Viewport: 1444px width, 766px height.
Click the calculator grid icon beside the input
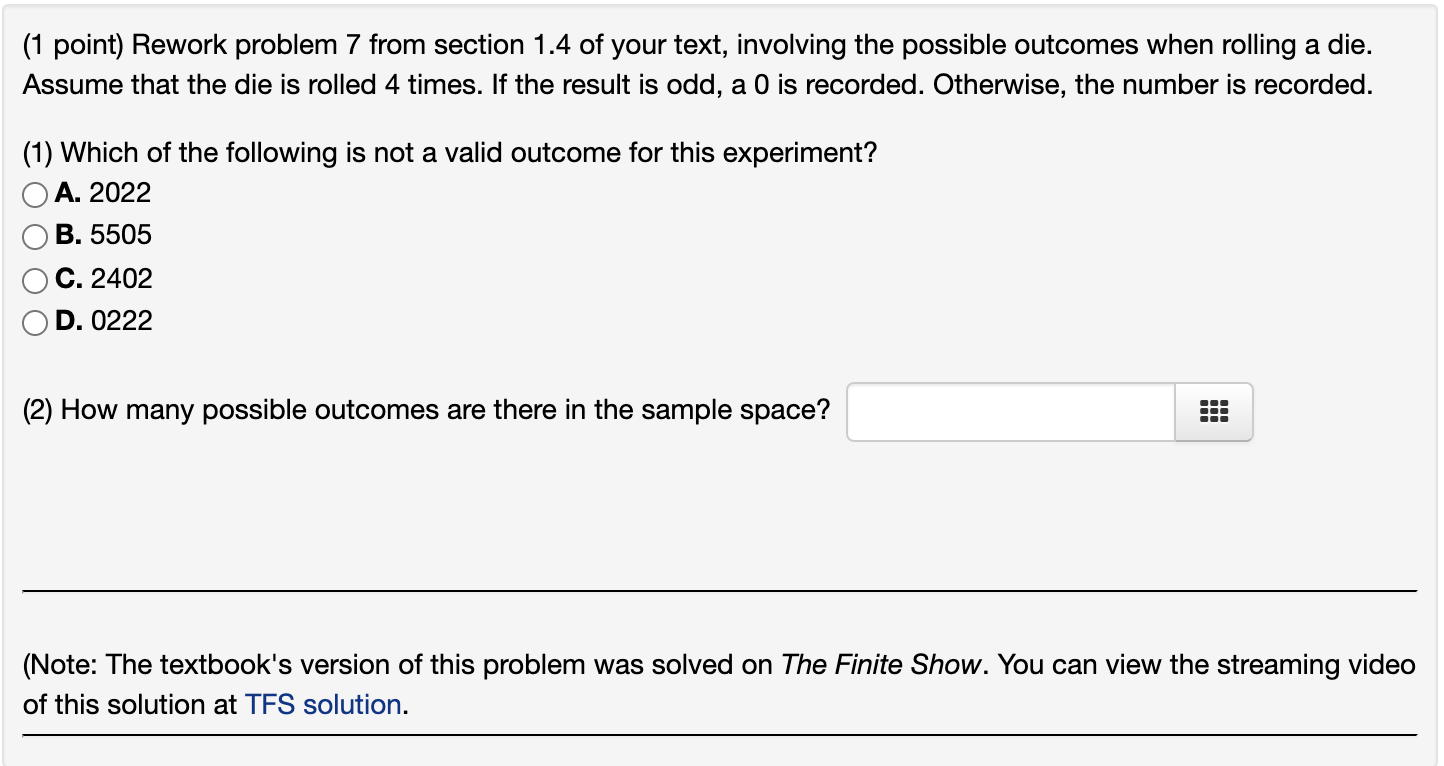click(x=1211, y=411)
